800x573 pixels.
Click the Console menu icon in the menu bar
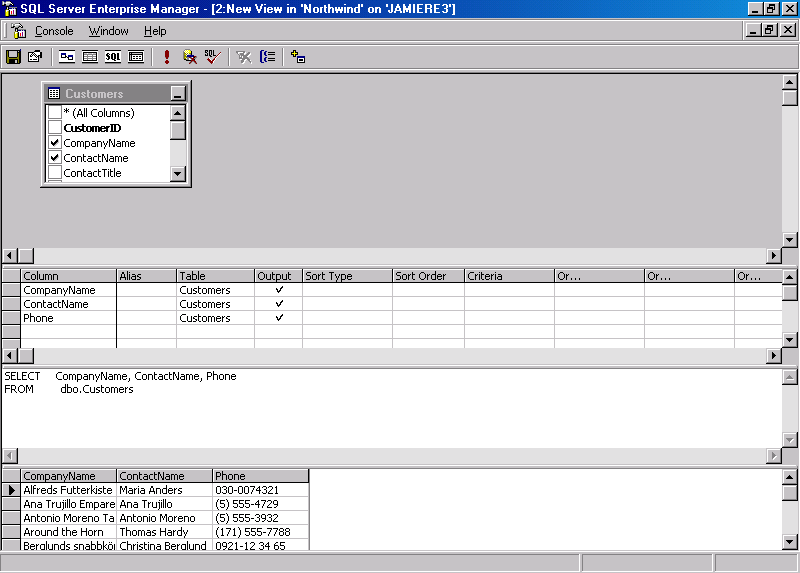(19, 31)
